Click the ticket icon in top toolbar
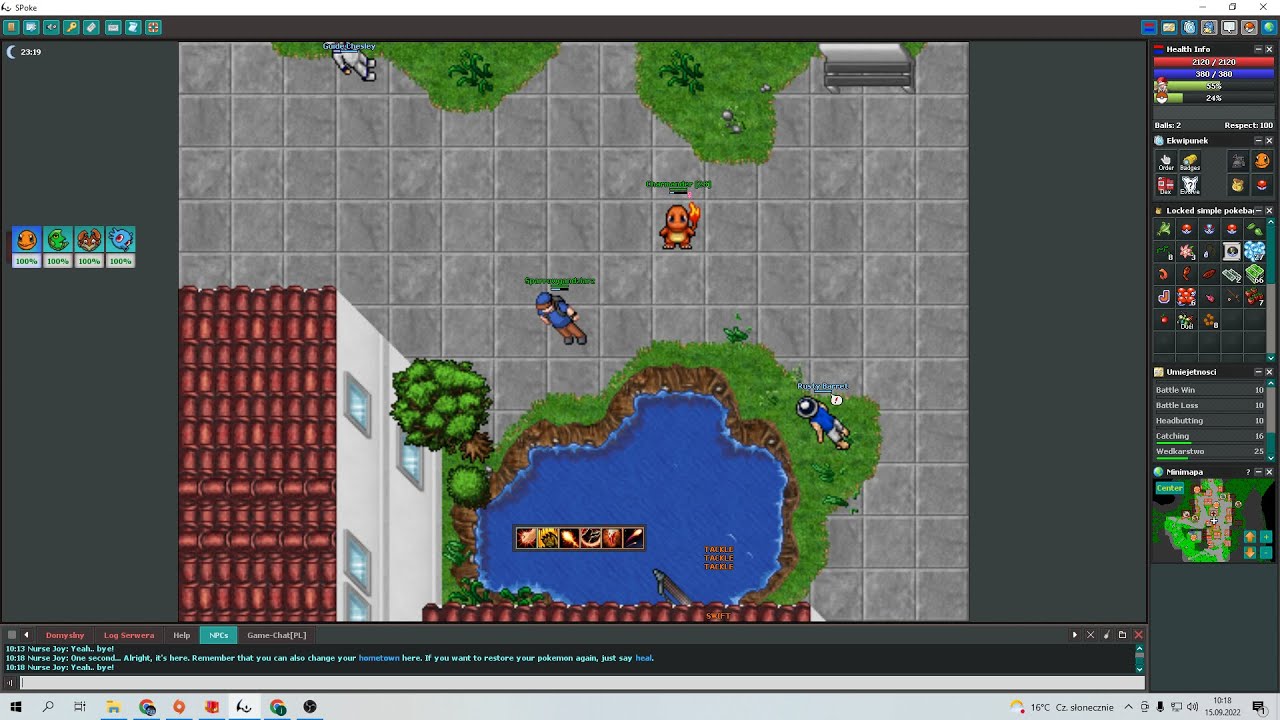Screen dimensions: 1280x720 click(x=92, y=27)
